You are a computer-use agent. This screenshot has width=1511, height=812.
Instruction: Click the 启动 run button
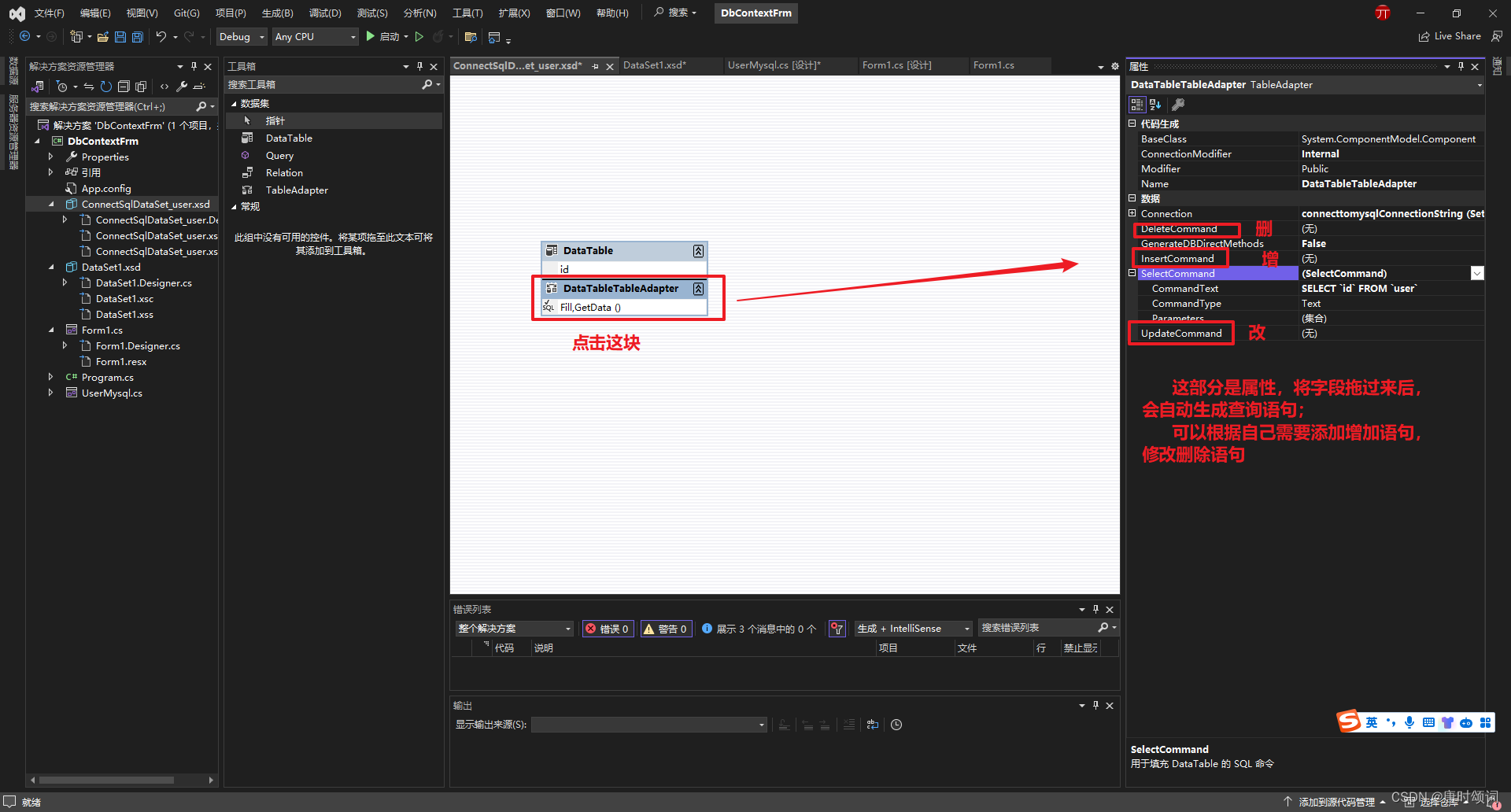coord(386,36)
